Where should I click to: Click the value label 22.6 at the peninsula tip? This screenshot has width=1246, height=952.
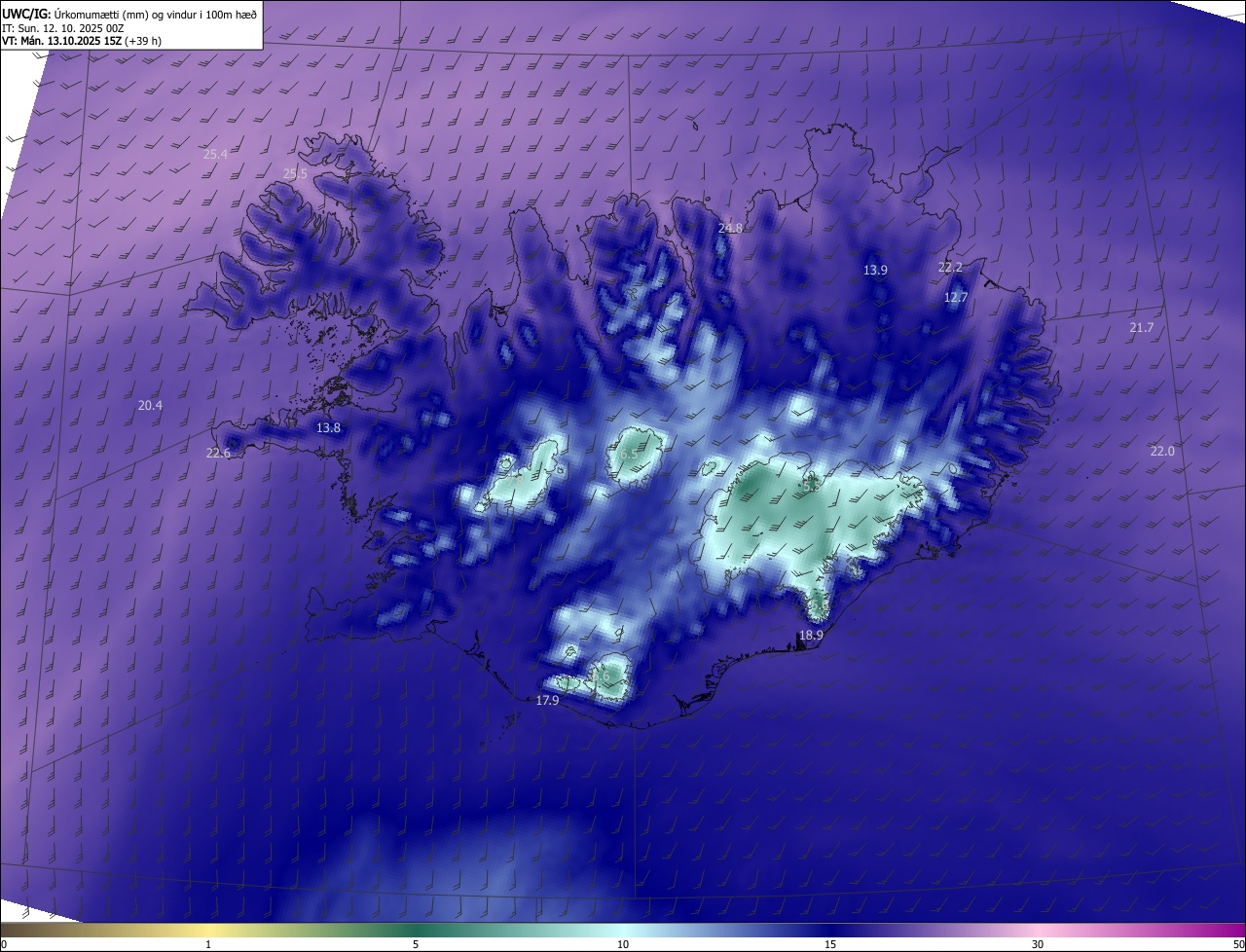click(218, 453)
